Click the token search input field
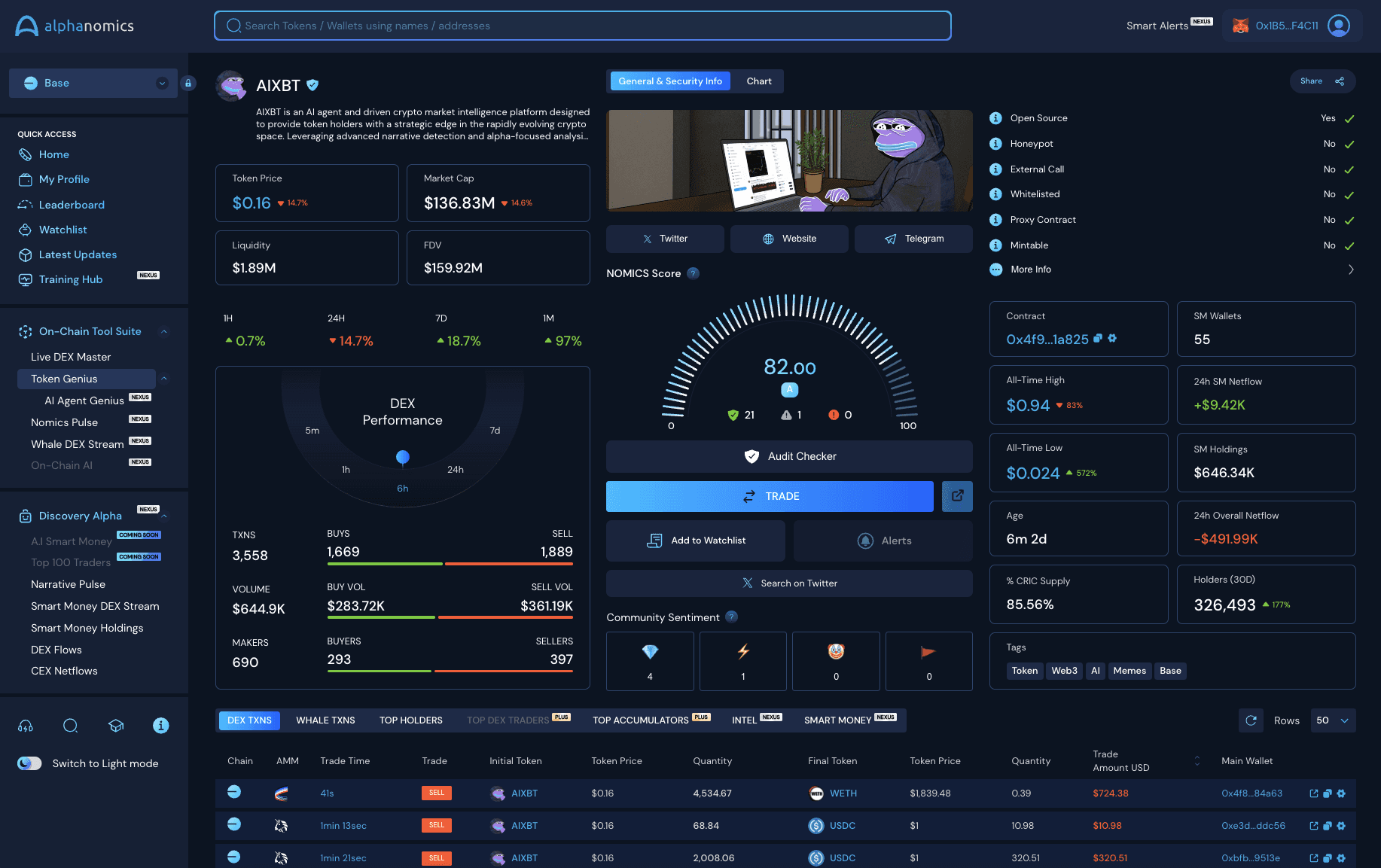Screen dimensions: 1381x868 coord(583,26)
